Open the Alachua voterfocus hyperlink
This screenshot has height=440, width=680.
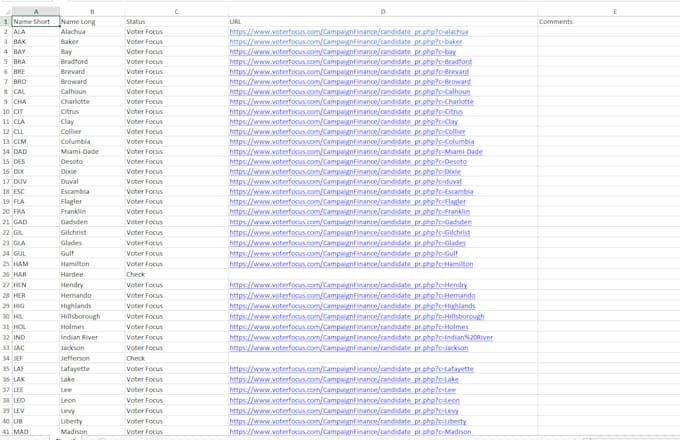(349, 32)
